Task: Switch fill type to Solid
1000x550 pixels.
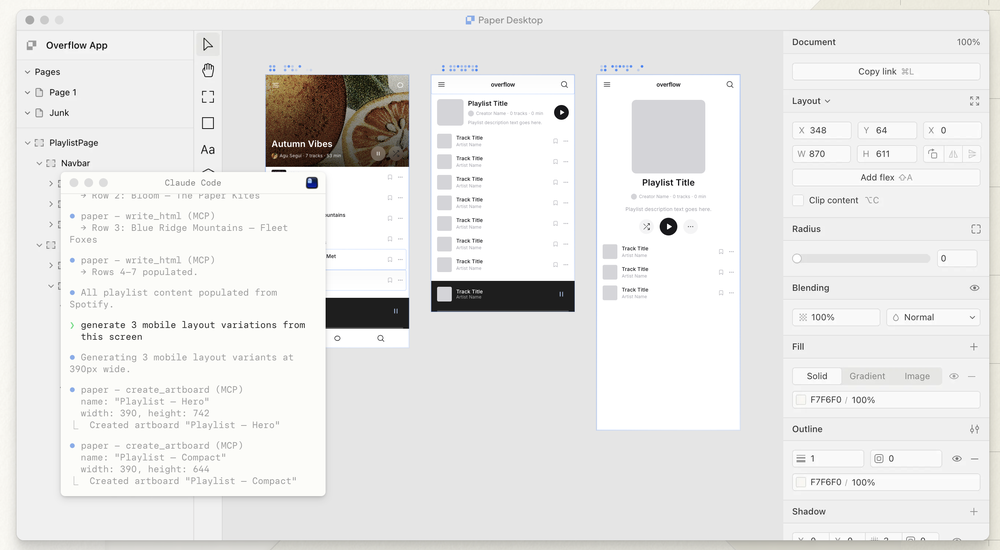Action: tap(816, 376)
